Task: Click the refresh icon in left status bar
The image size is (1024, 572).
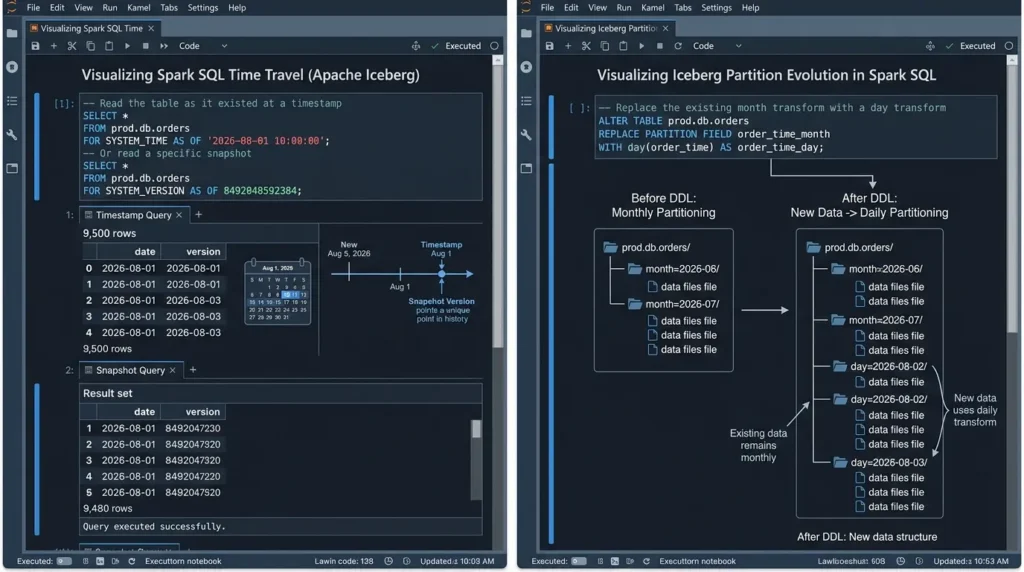Action: (131, 561)
